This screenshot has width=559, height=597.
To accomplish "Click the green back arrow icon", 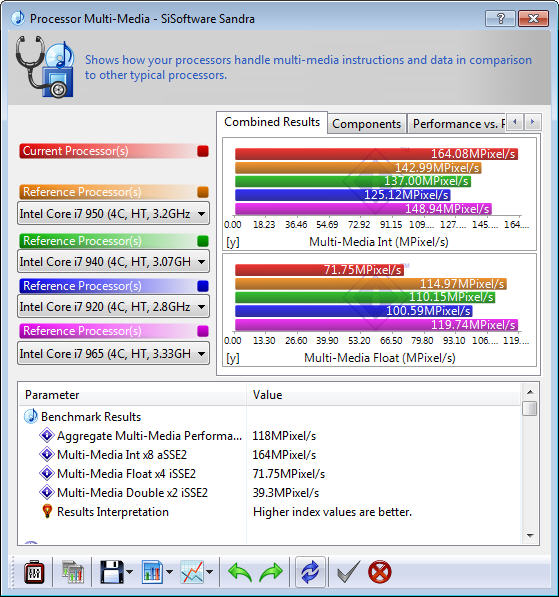I will click(x=240, y=572).
